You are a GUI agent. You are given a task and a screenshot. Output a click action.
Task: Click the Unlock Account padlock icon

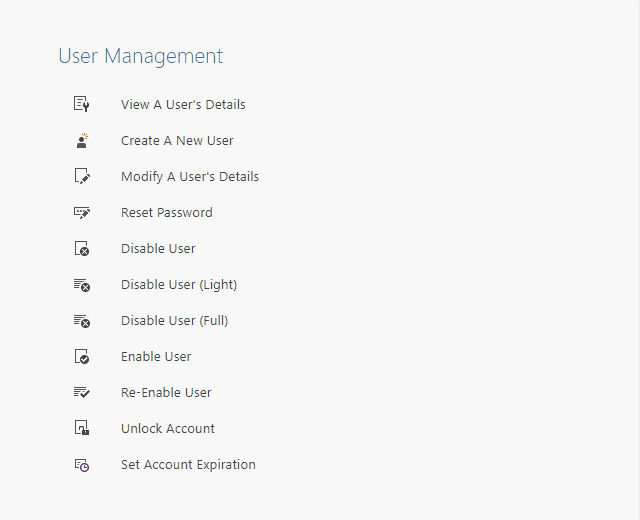coord(82,428)
